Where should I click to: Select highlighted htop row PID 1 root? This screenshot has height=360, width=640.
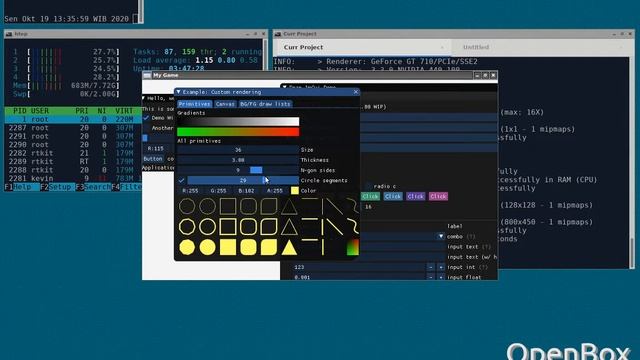73,119
